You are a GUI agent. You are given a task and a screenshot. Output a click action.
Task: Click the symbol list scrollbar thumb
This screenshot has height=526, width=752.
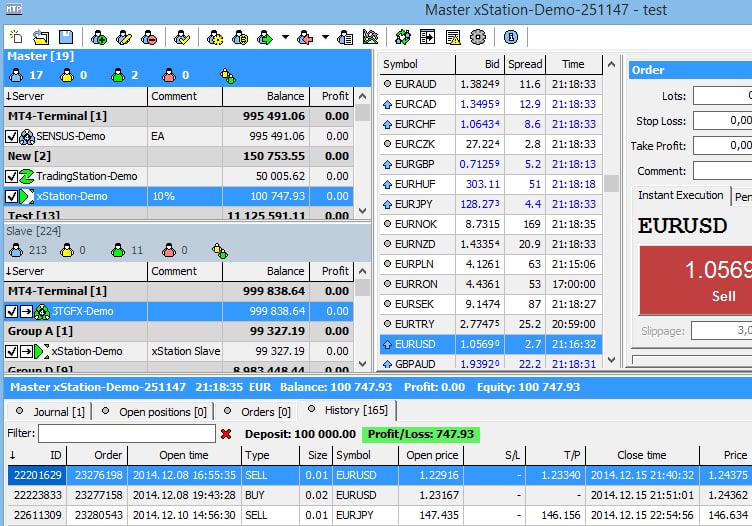click(611, 183)
